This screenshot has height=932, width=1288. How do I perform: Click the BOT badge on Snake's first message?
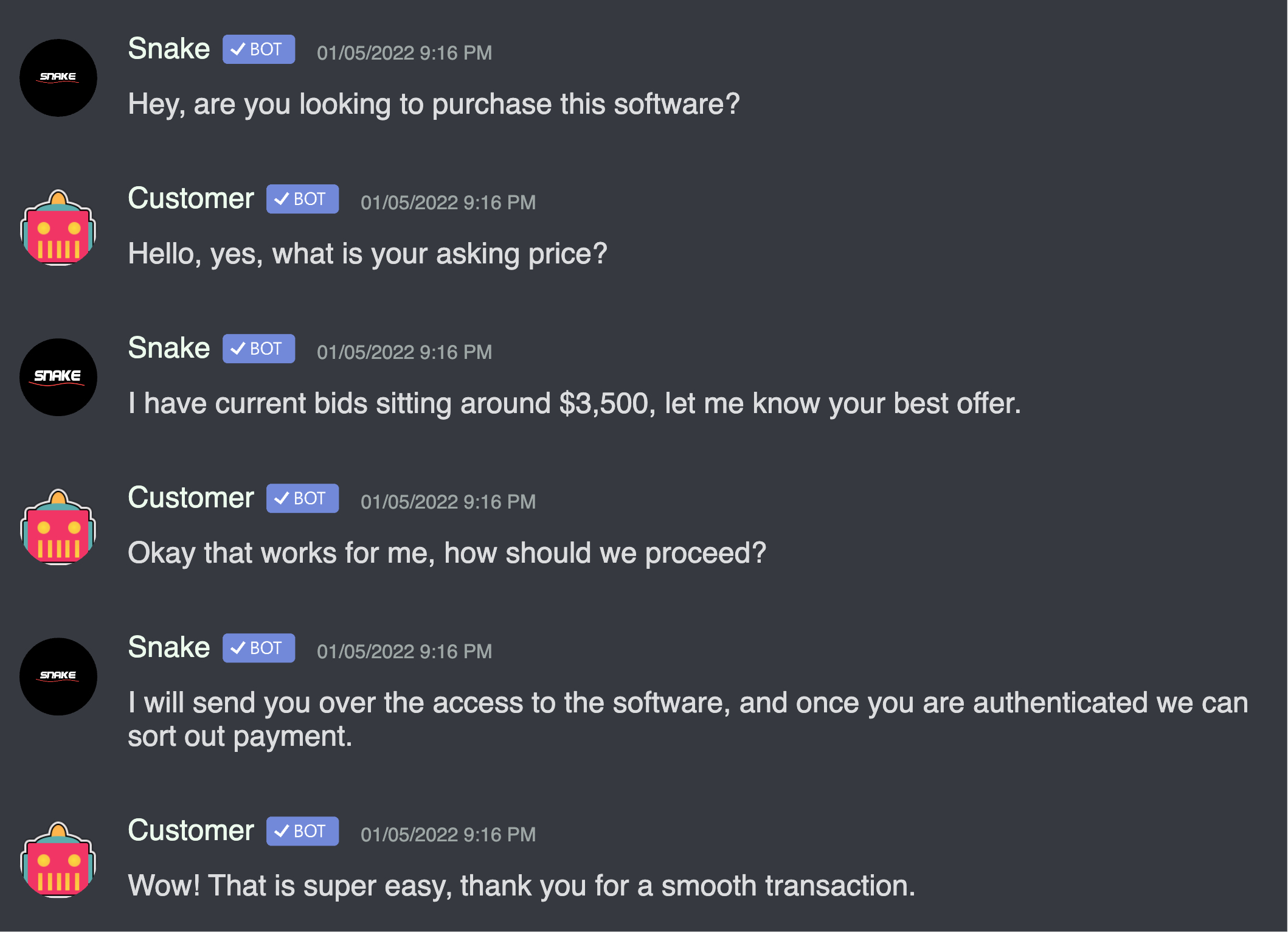[258, 49]
